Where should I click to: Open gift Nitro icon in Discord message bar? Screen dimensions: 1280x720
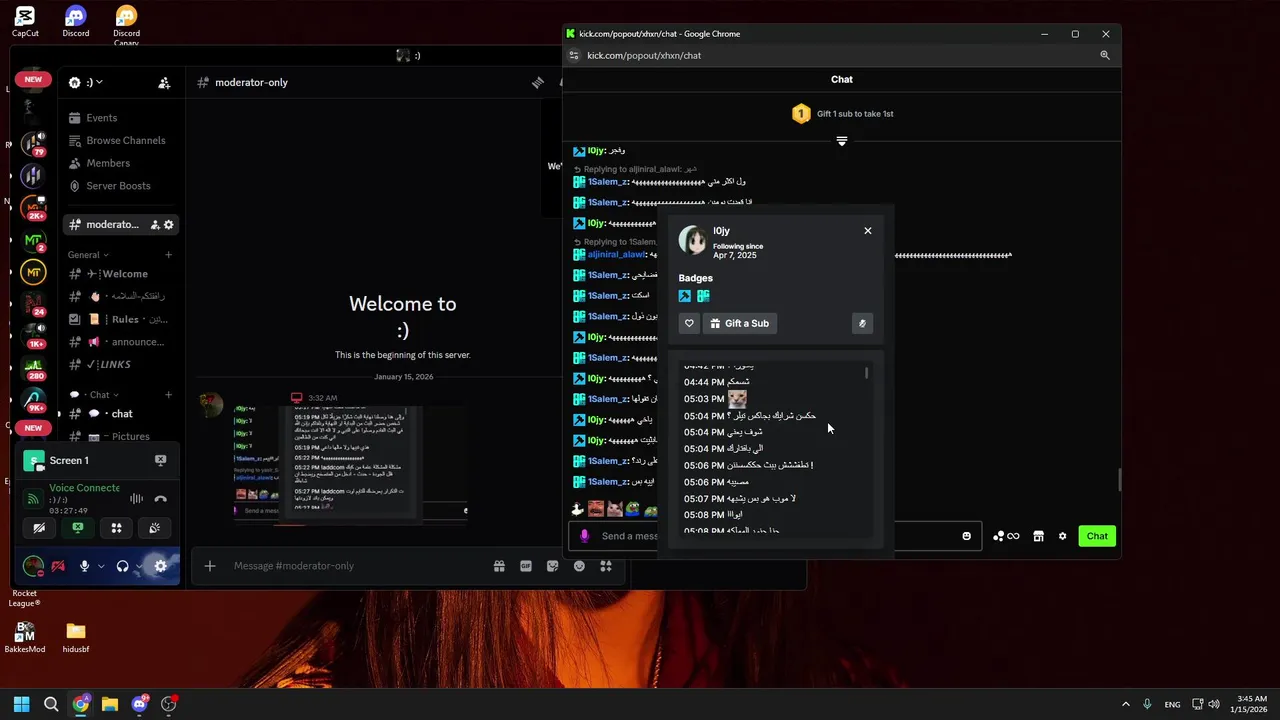499,566
